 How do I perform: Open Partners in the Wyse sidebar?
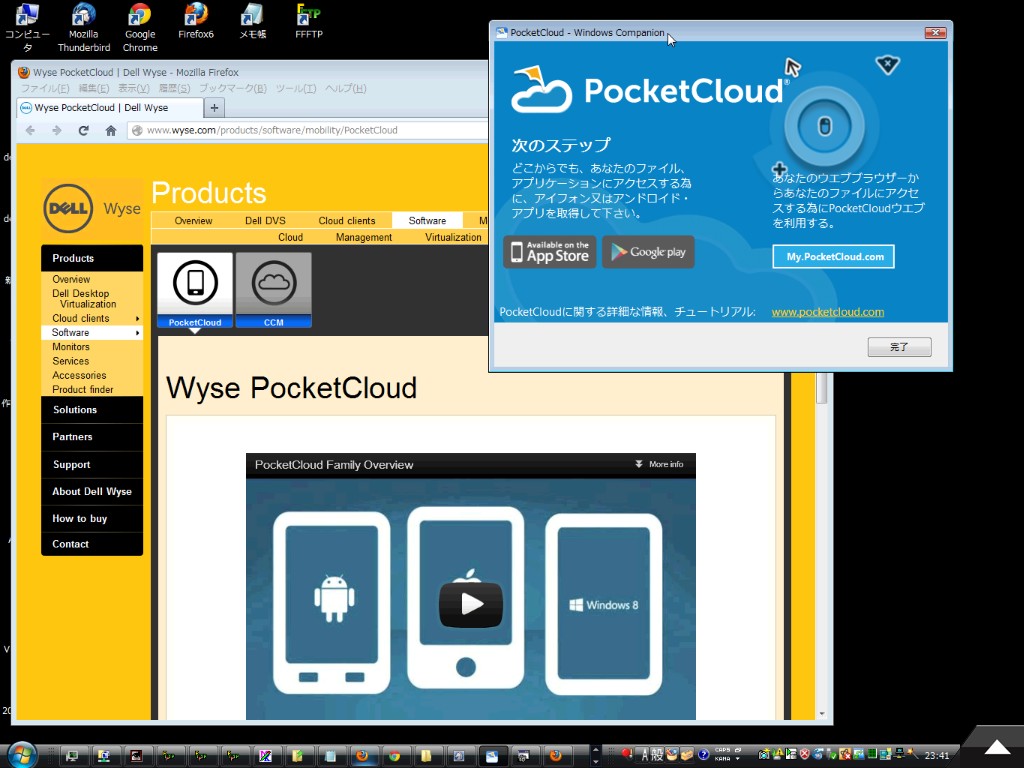tap(92, 437)
